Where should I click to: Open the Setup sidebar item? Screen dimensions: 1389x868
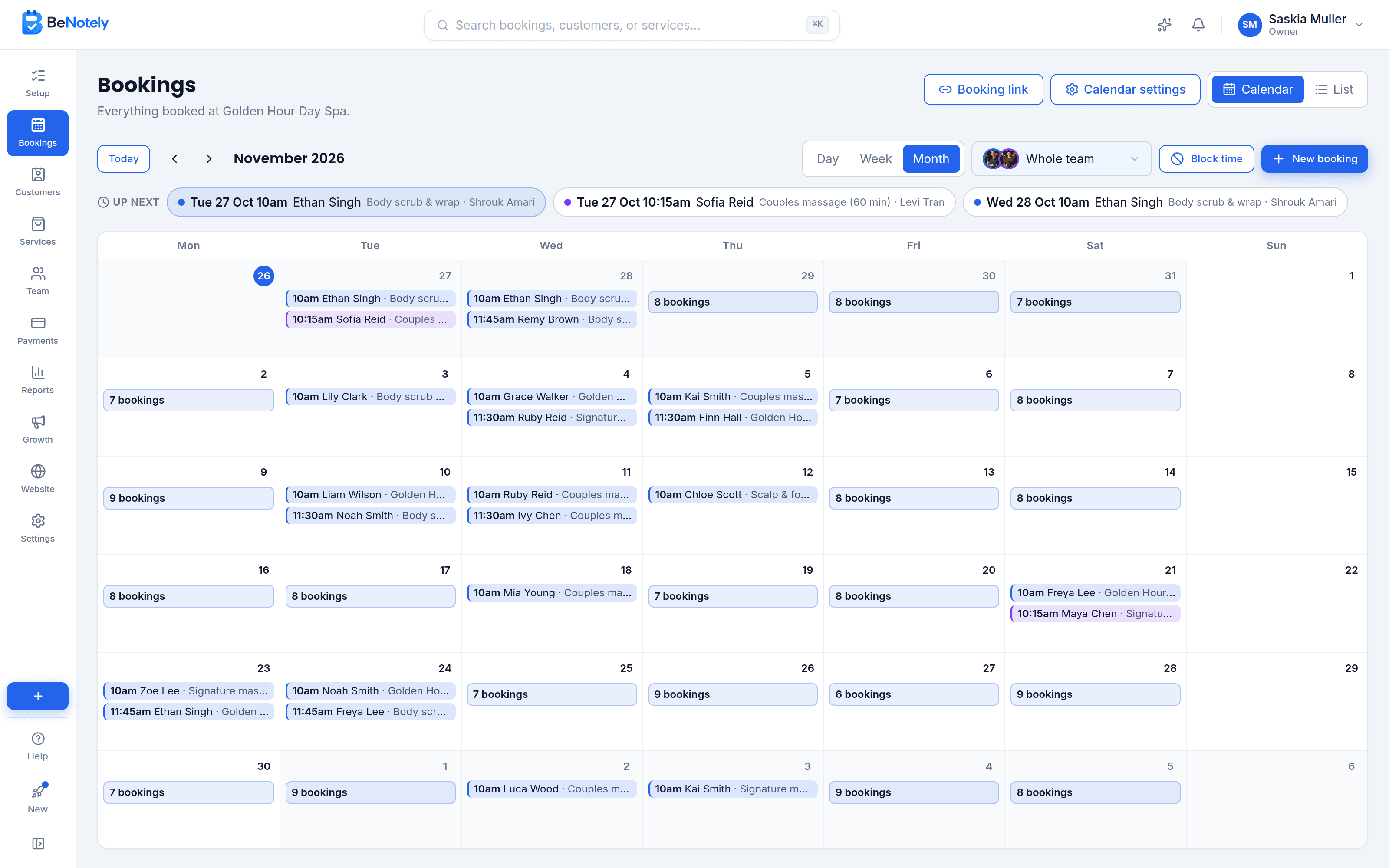click(38, 83)
